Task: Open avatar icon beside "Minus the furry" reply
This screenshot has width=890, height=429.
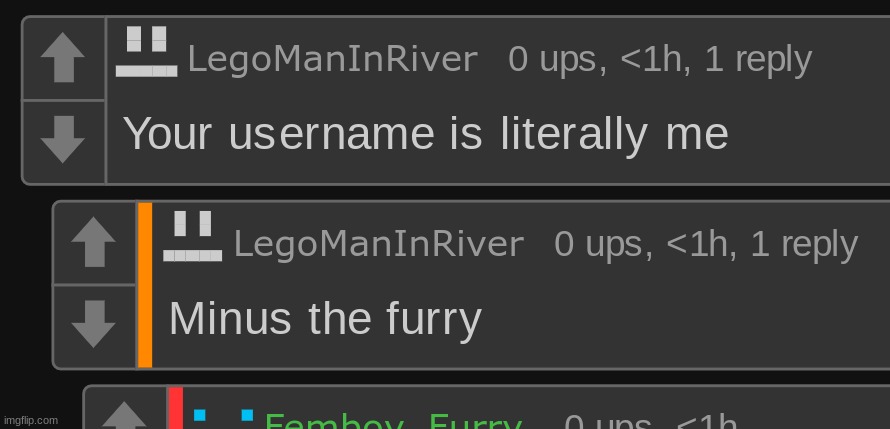Action: tap(192, 236)
